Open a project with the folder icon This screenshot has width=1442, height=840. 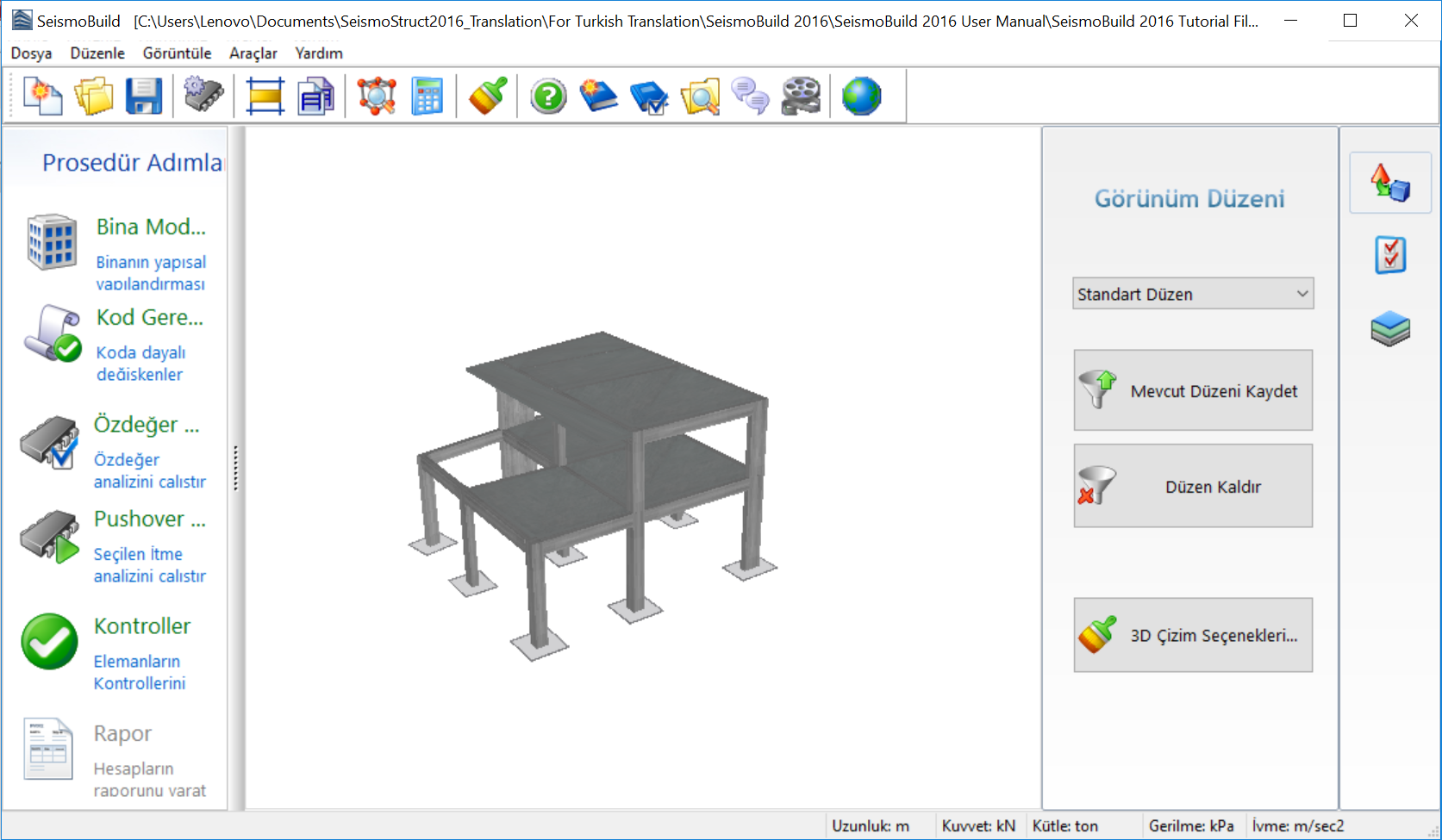pyautogui.click(x=93, y=96)
